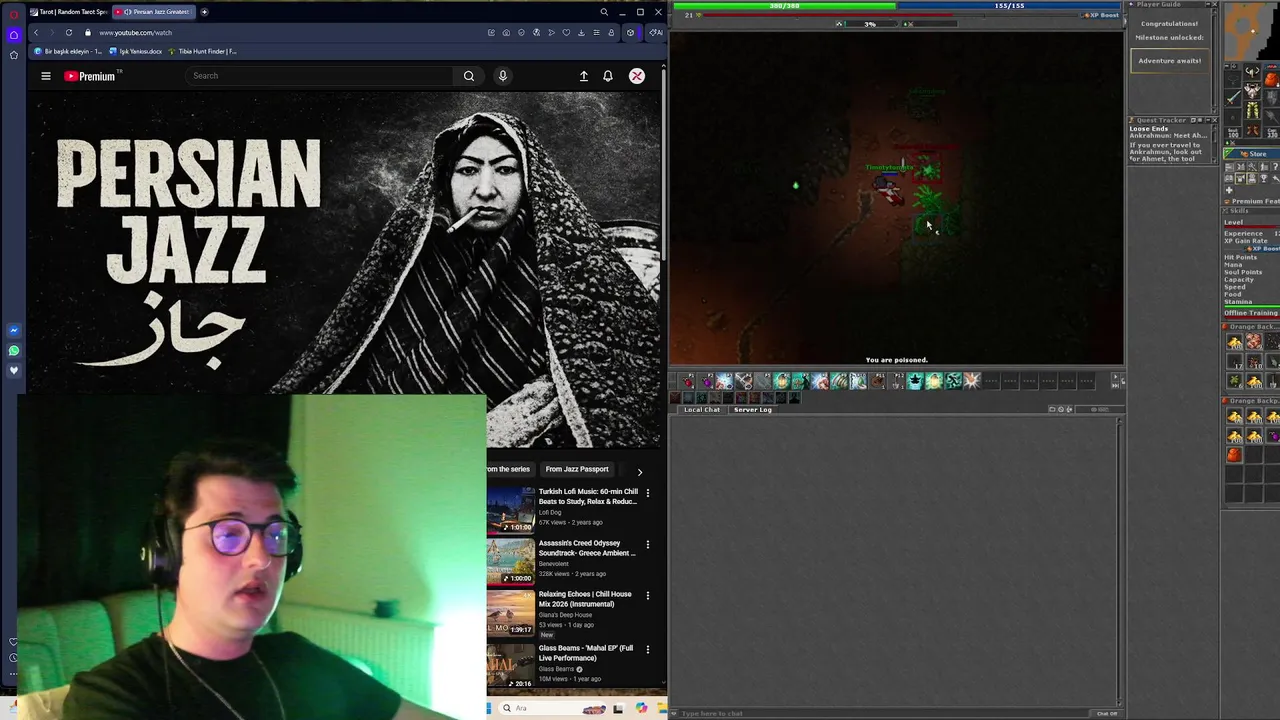Select the From Jazz Passport filter chip
The width and height of the screenshot is (1280, 720).
[x=577, y=469]
